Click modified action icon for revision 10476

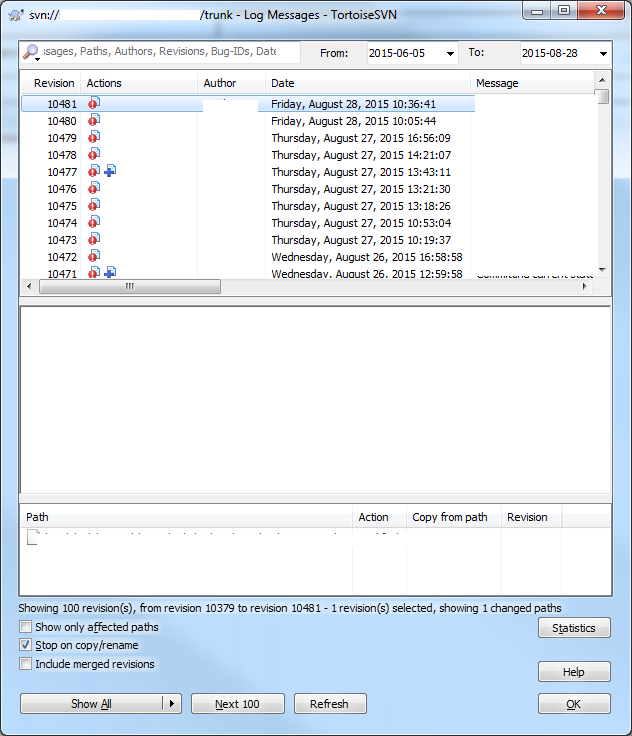click(x=94, y=188)
